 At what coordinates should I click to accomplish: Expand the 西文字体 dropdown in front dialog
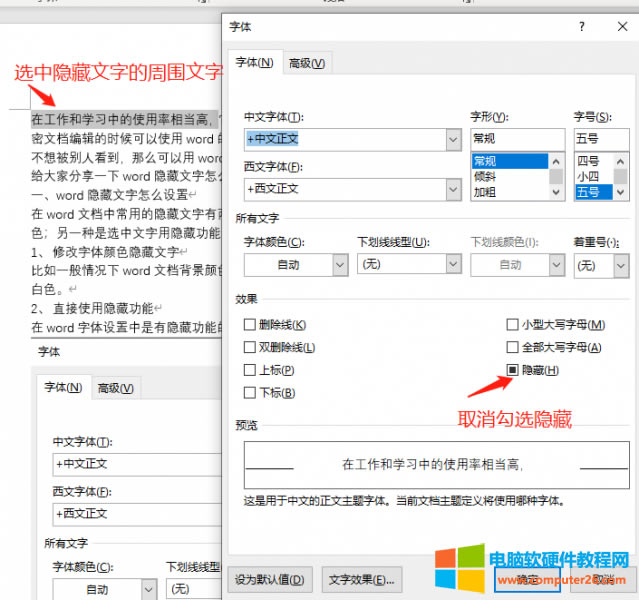coord(453,188)
